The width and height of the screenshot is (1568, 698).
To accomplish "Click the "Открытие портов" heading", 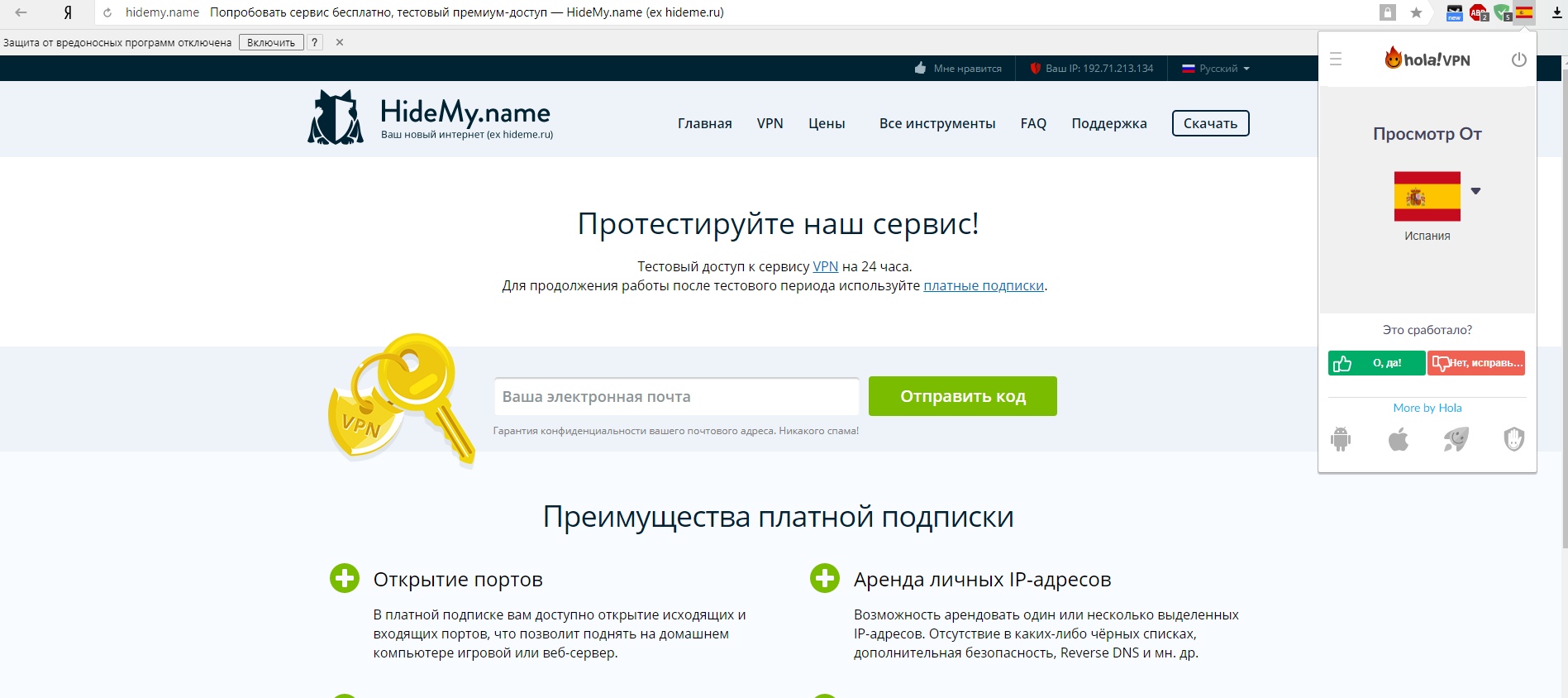I will click(458, 580).
